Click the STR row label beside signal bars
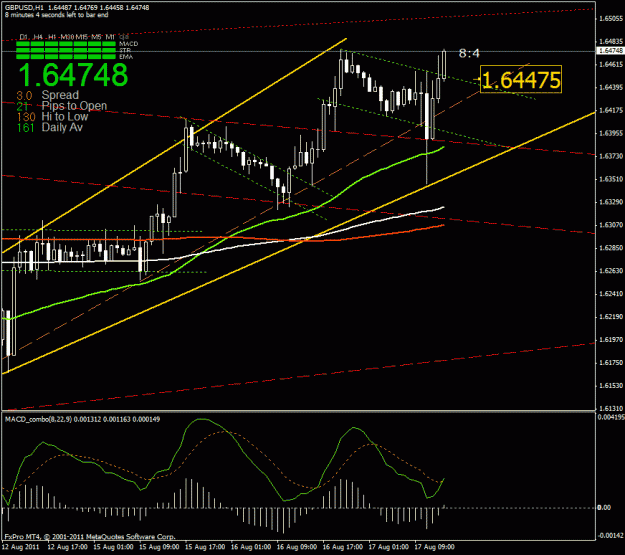The height and width of the screenshot is (555, 625). [x=125, y=50]
